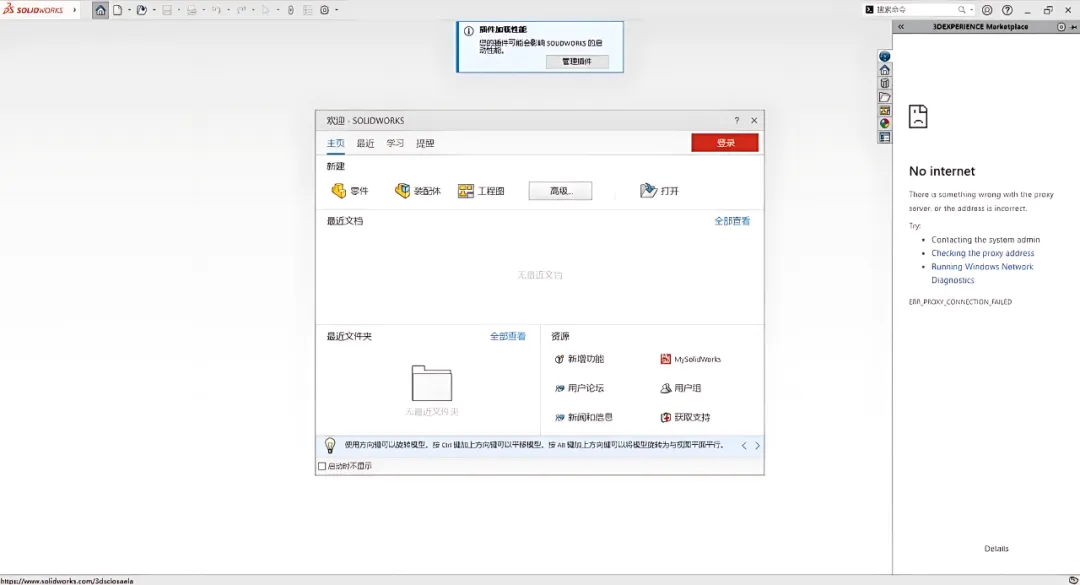Choose the Select cursor tool icon
Screen dimensions: 1080x585
265,10
